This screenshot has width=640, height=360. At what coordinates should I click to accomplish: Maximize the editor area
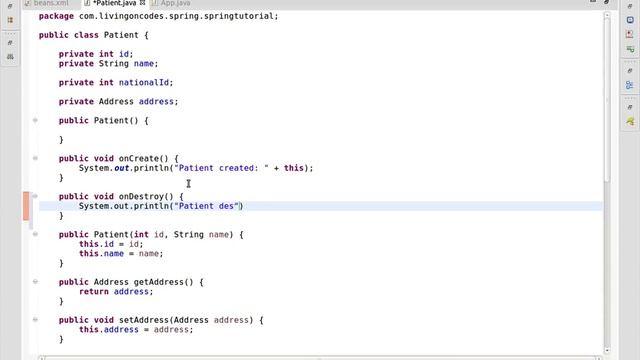point(607,2)
